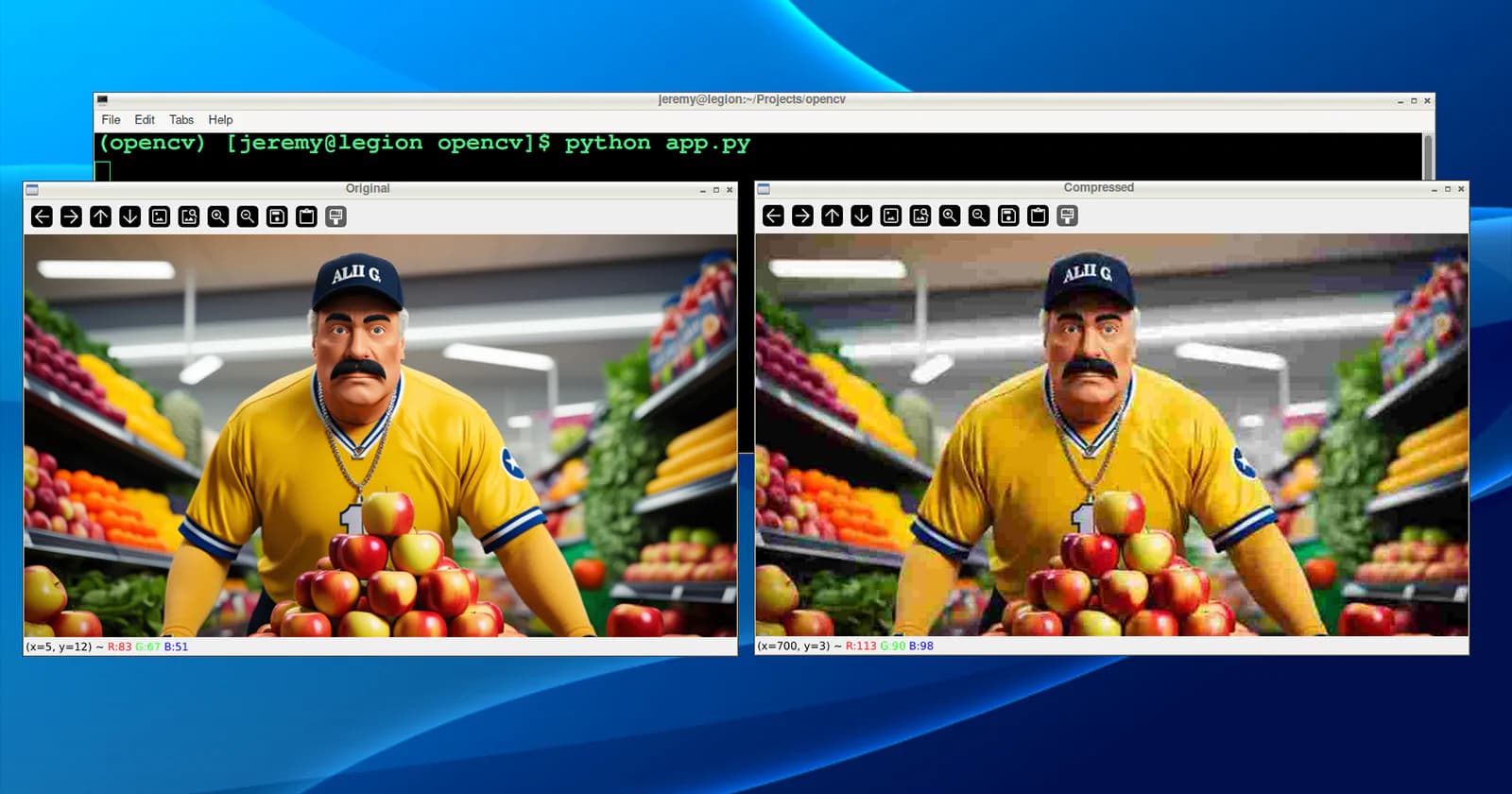Minimize the Compressed window
Image resolution: width=1512 pixels, height=794 pixels.
[1434, 189]
